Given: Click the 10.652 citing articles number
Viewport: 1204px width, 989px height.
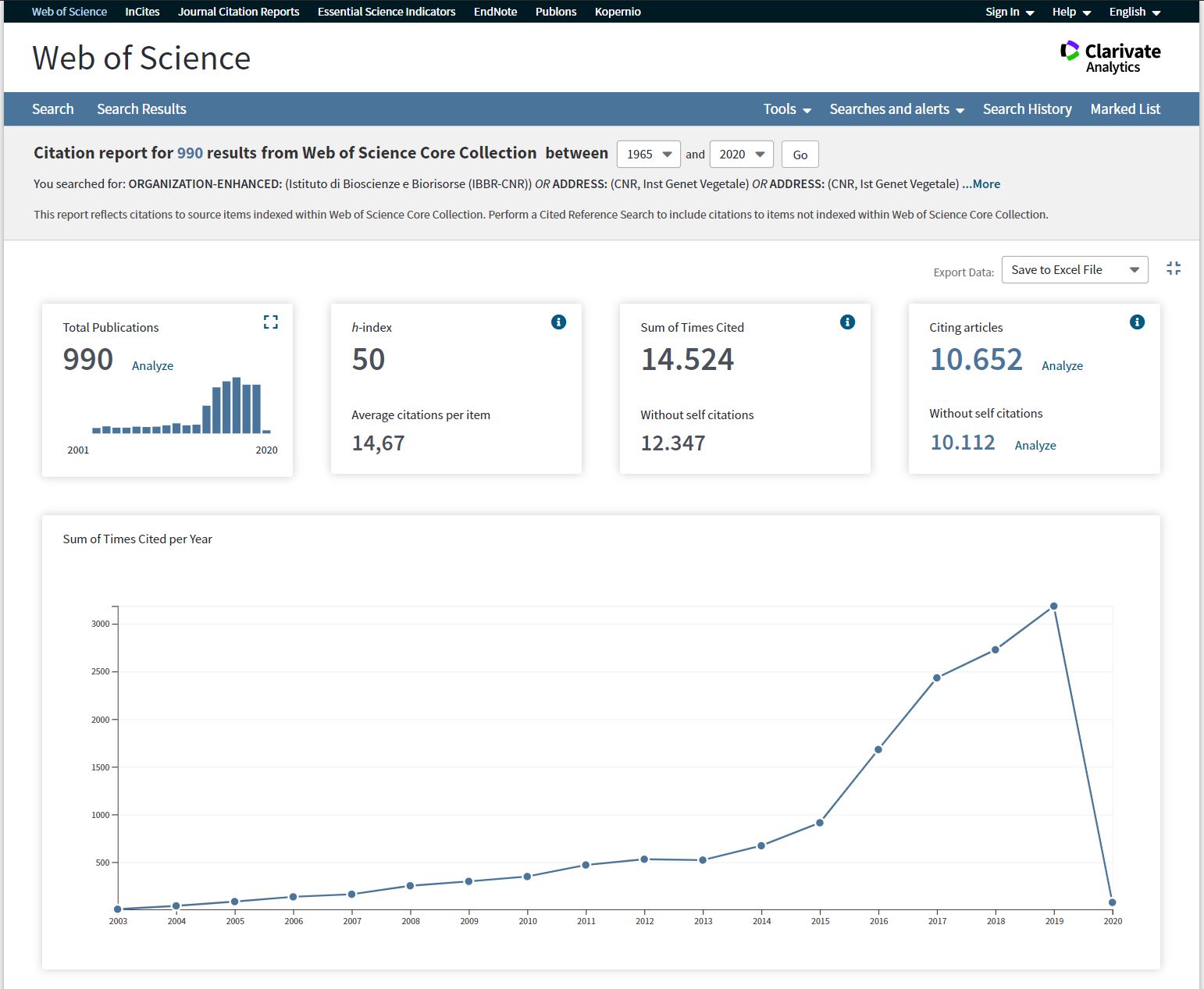Looking at the screenshot, I should tap(976, 359).
